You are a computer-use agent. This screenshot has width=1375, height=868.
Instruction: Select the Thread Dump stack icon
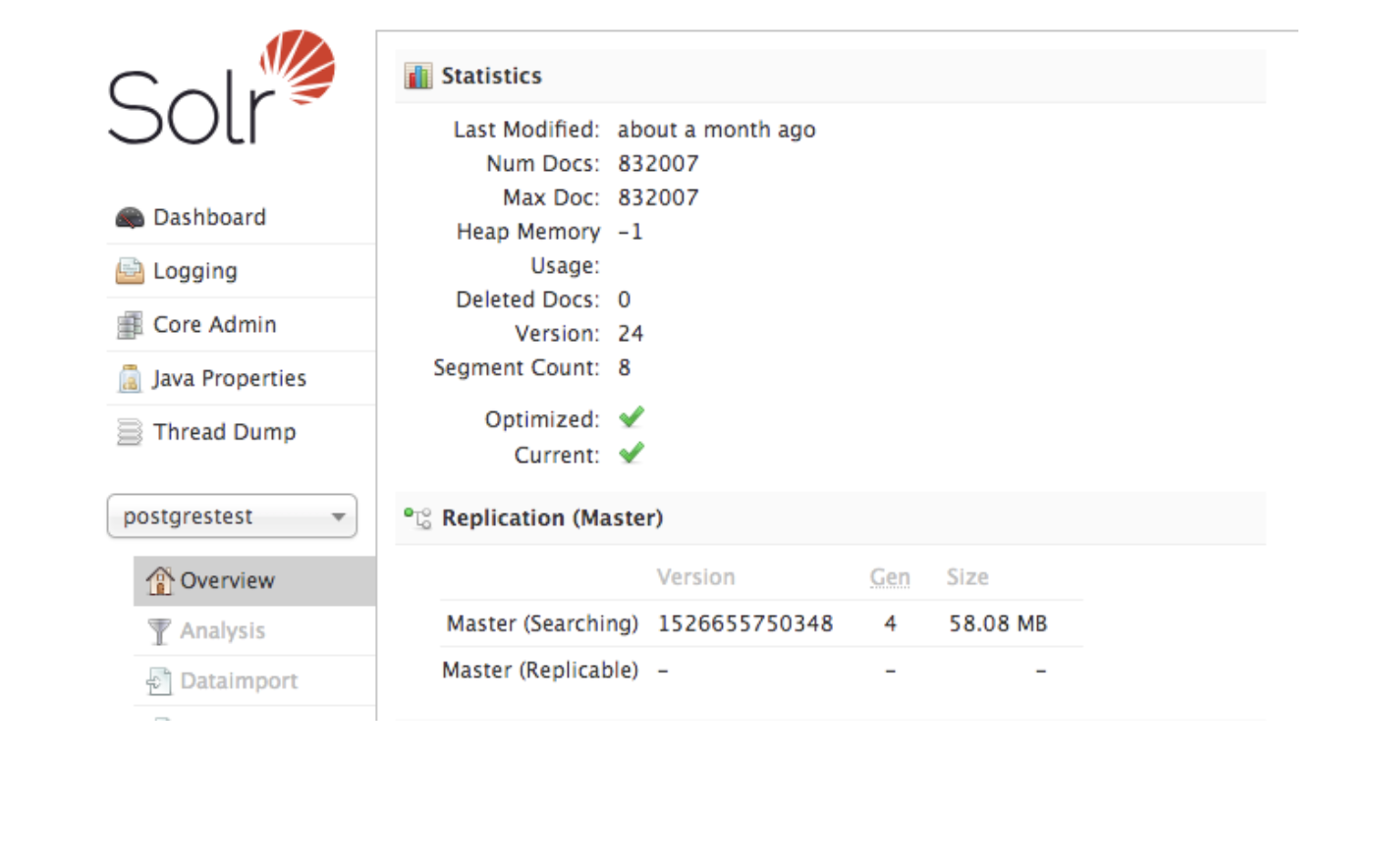129,432
